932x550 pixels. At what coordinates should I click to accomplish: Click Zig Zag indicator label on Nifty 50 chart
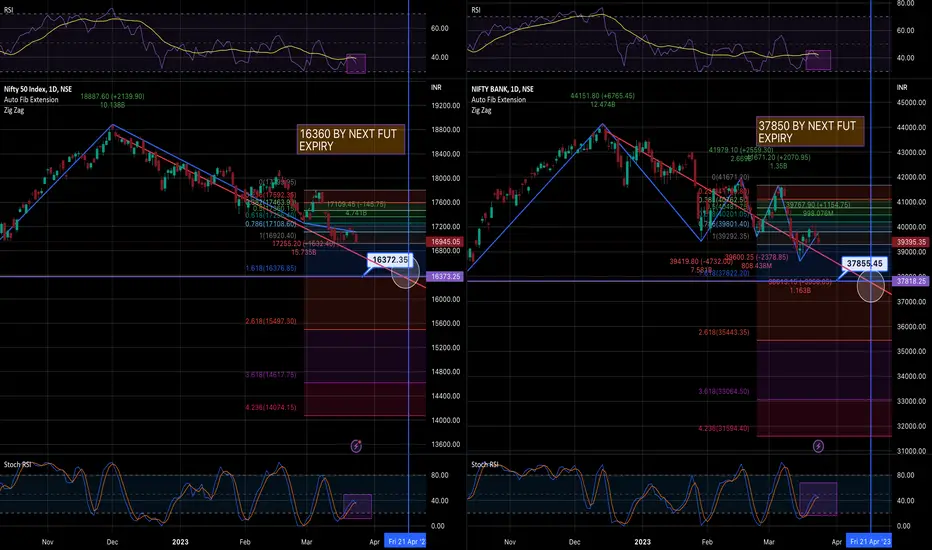pyautogui.click(x=14, y=111)
